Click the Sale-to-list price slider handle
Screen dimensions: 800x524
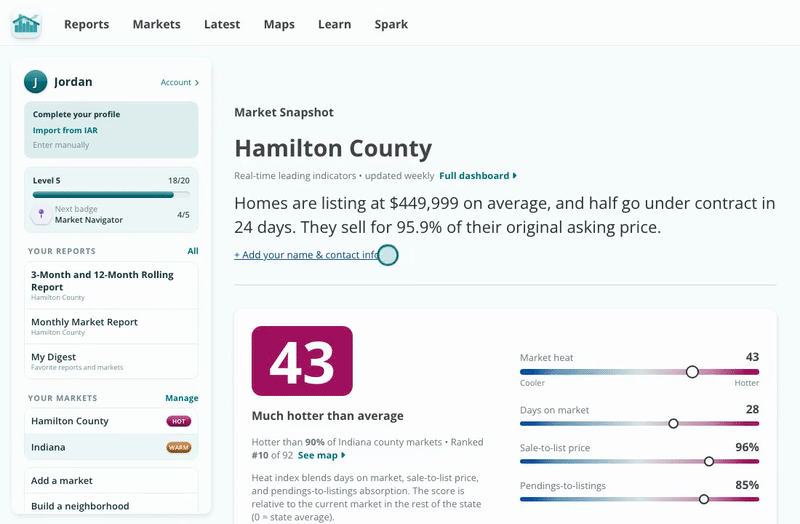click(709, 461)
